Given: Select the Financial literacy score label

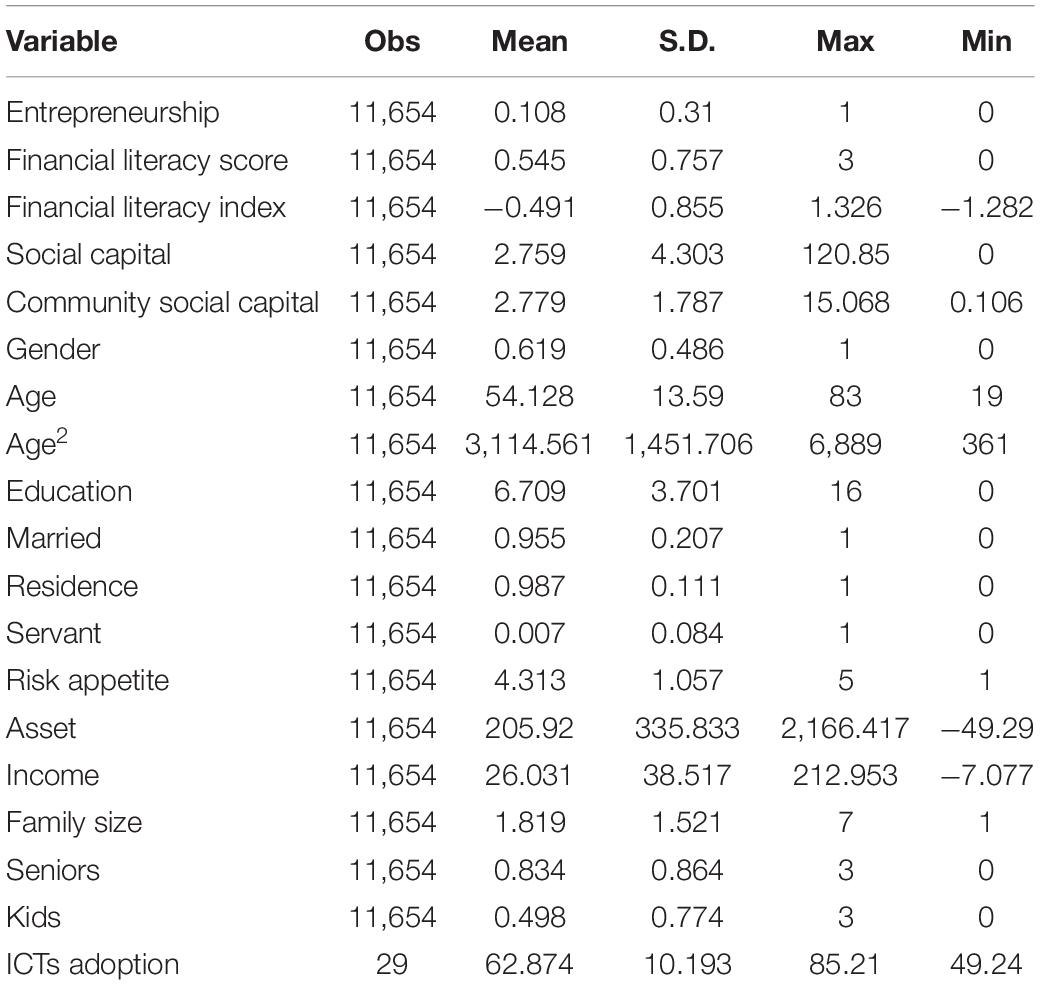Looking at the screenshot, I should [x=147, y=161].
